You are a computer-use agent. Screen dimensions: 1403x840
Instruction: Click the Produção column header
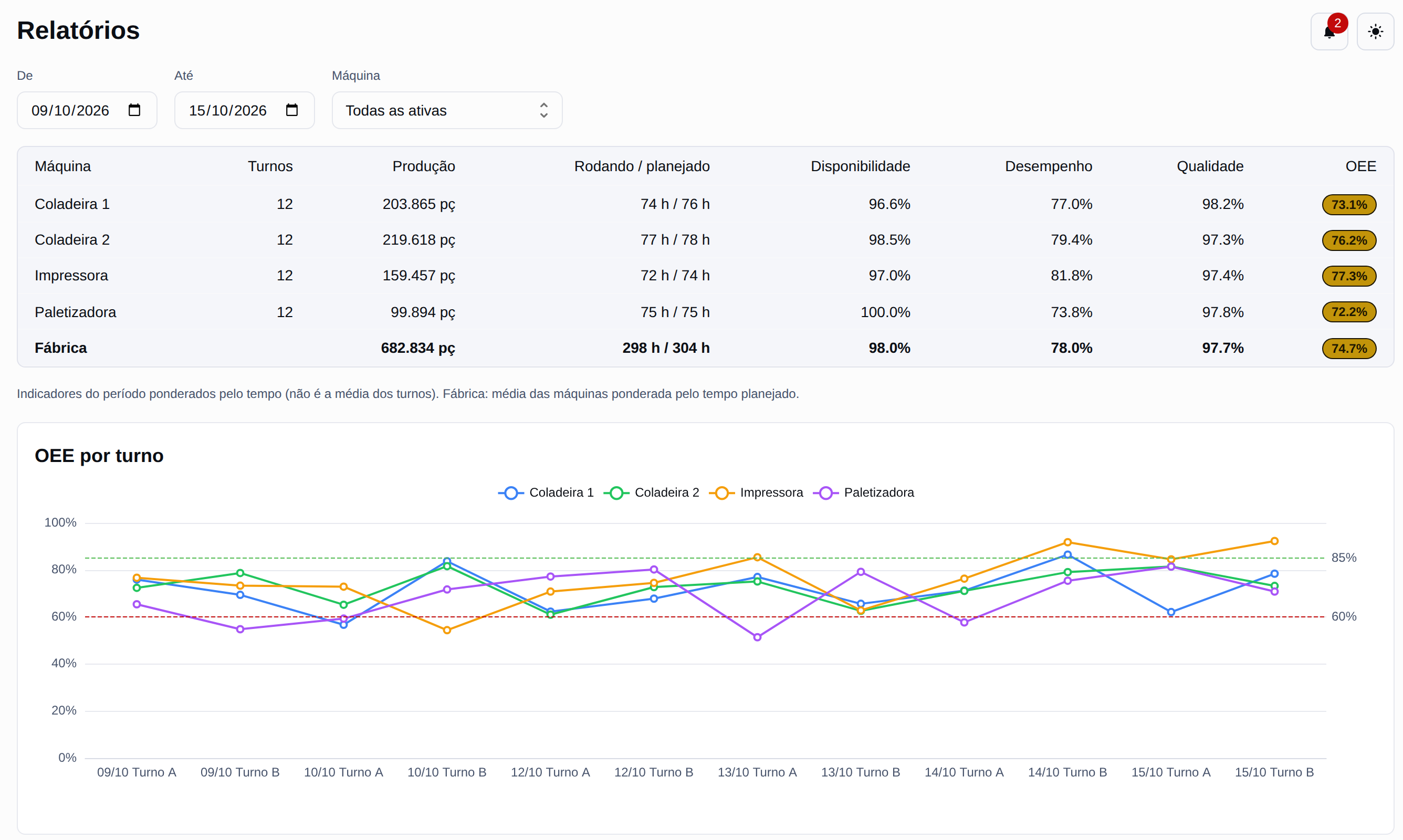click(x=423, y=166)
